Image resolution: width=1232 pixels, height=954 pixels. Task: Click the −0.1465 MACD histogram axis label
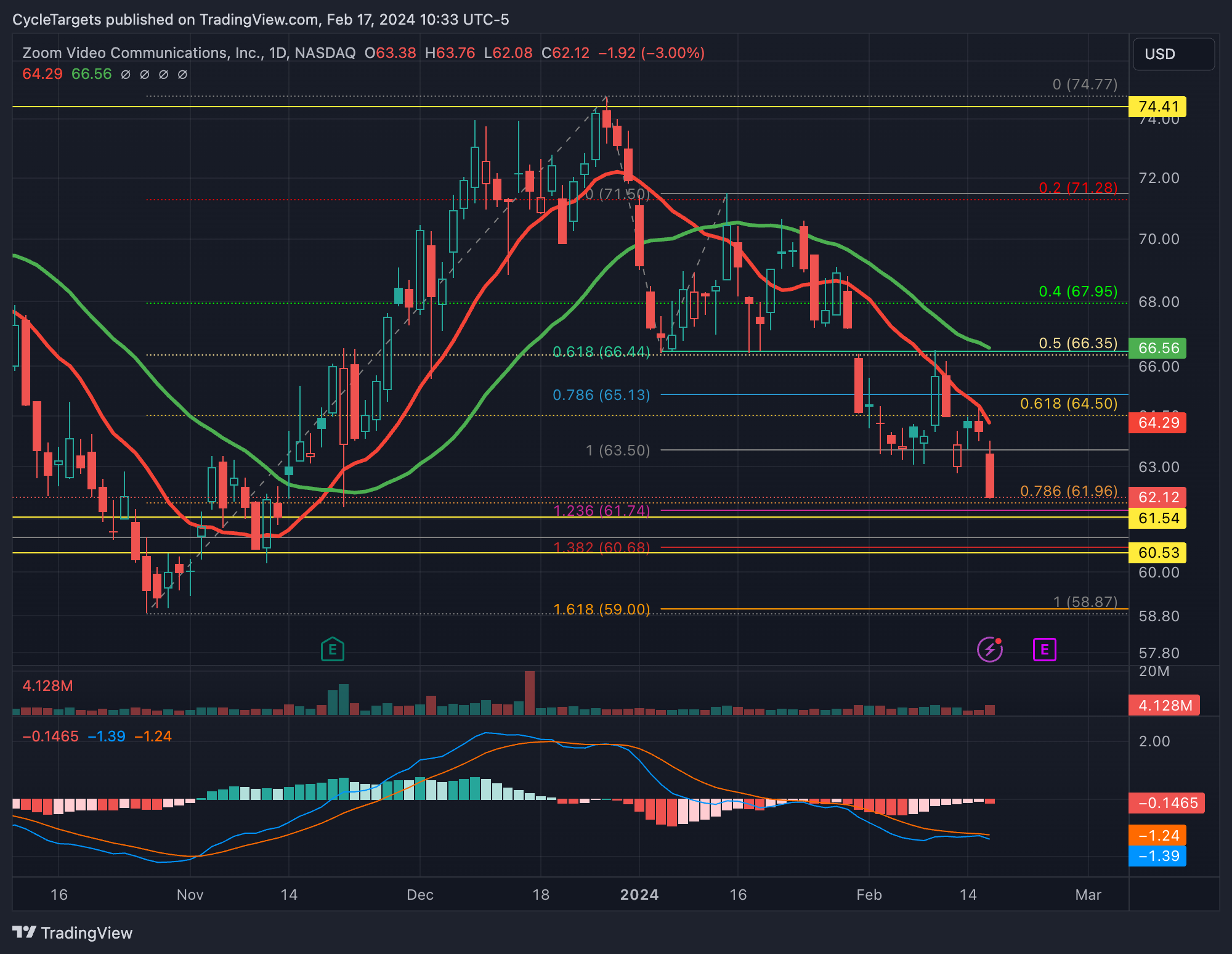click(1167, 803)
